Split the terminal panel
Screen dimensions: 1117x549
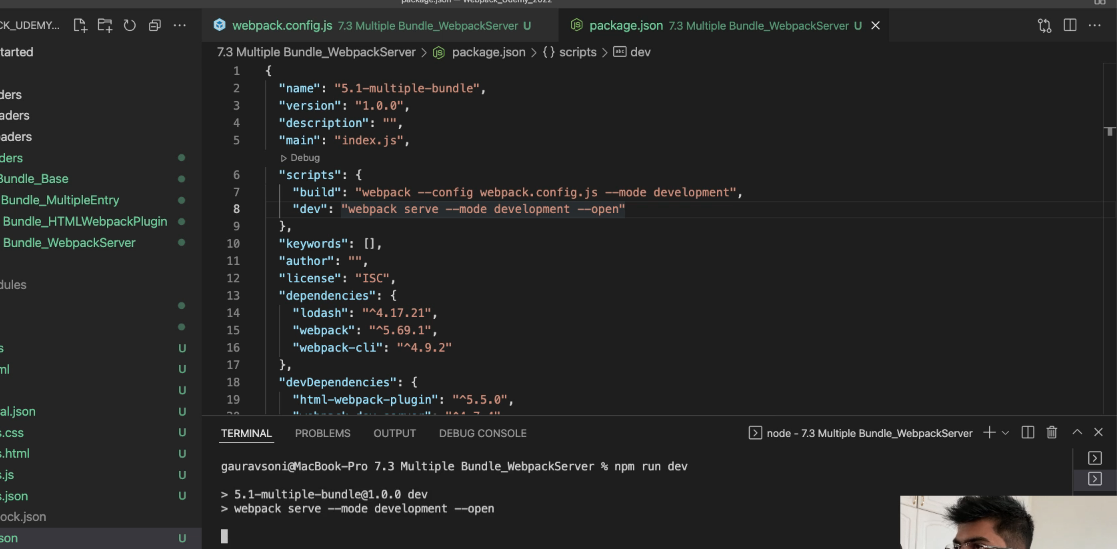click(1027, 432)
